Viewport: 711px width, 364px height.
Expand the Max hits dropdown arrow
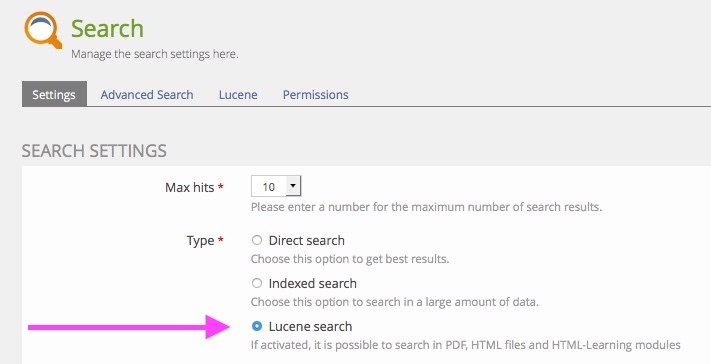click(293, 186)
